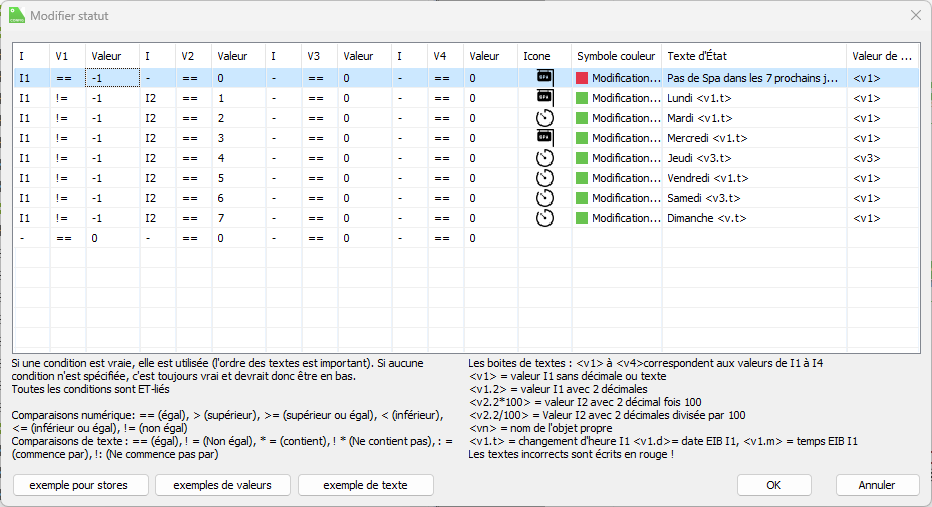This screenshot has height=507, width=932.
Task: Click the 'Valeur de ...' column header
Action: 883,56
